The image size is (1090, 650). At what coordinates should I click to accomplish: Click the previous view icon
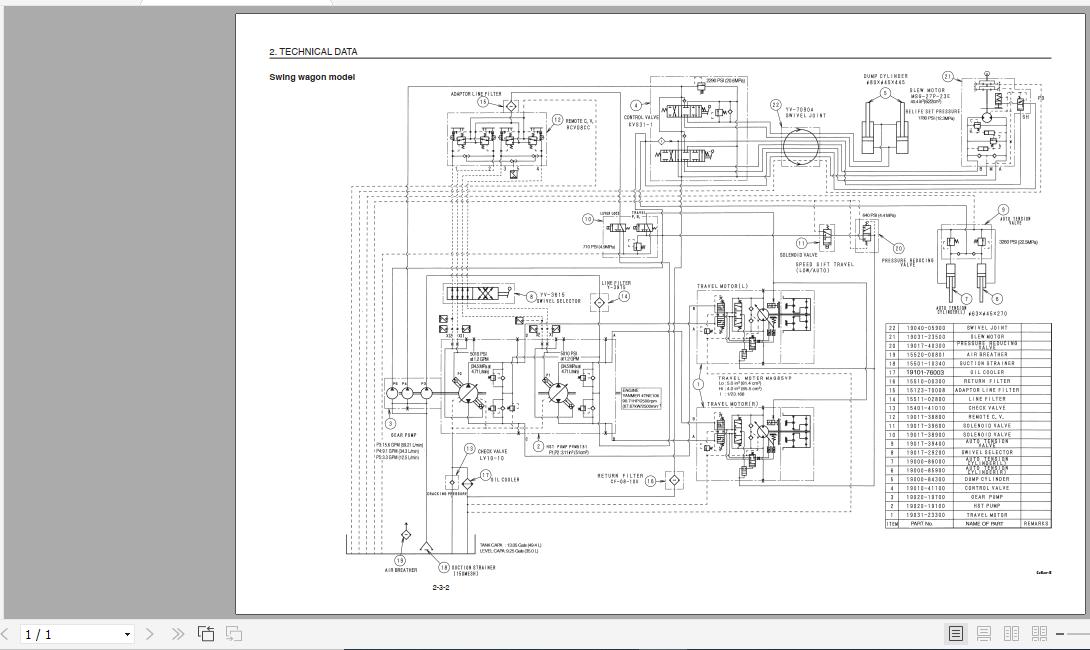[206, 633]
